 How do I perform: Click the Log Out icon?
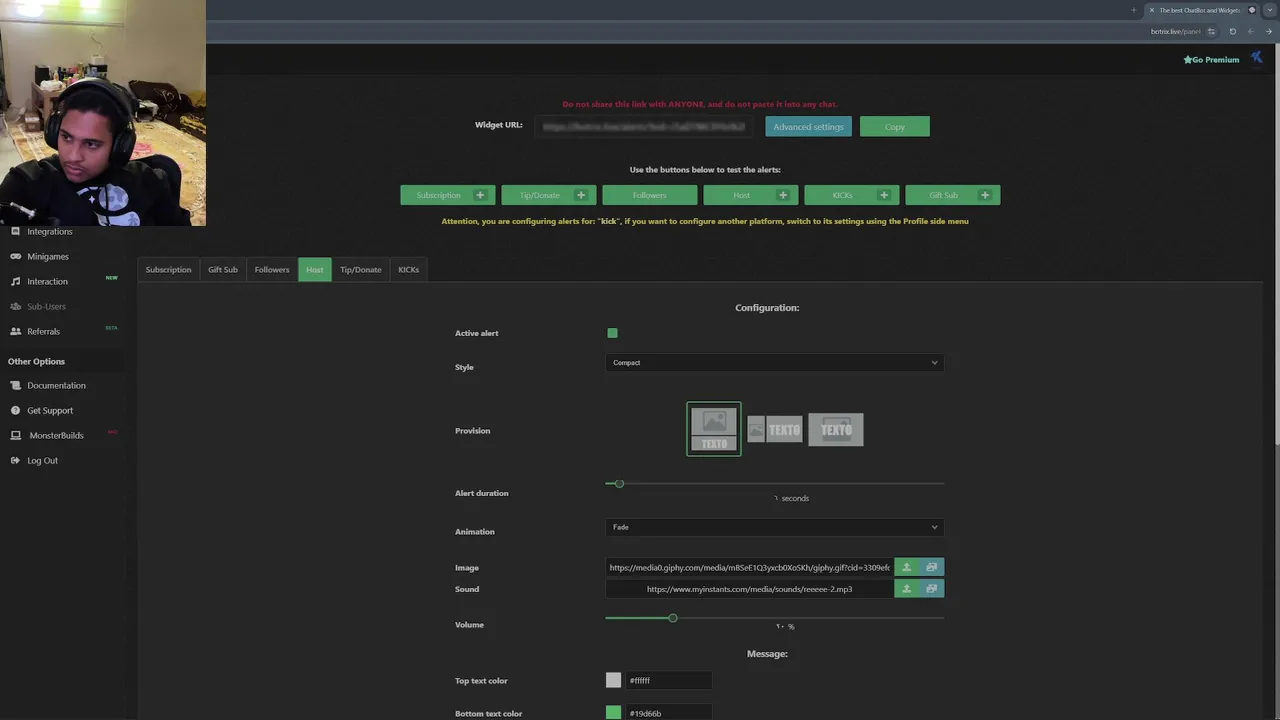pyautogui.click(x=15, y=460)
